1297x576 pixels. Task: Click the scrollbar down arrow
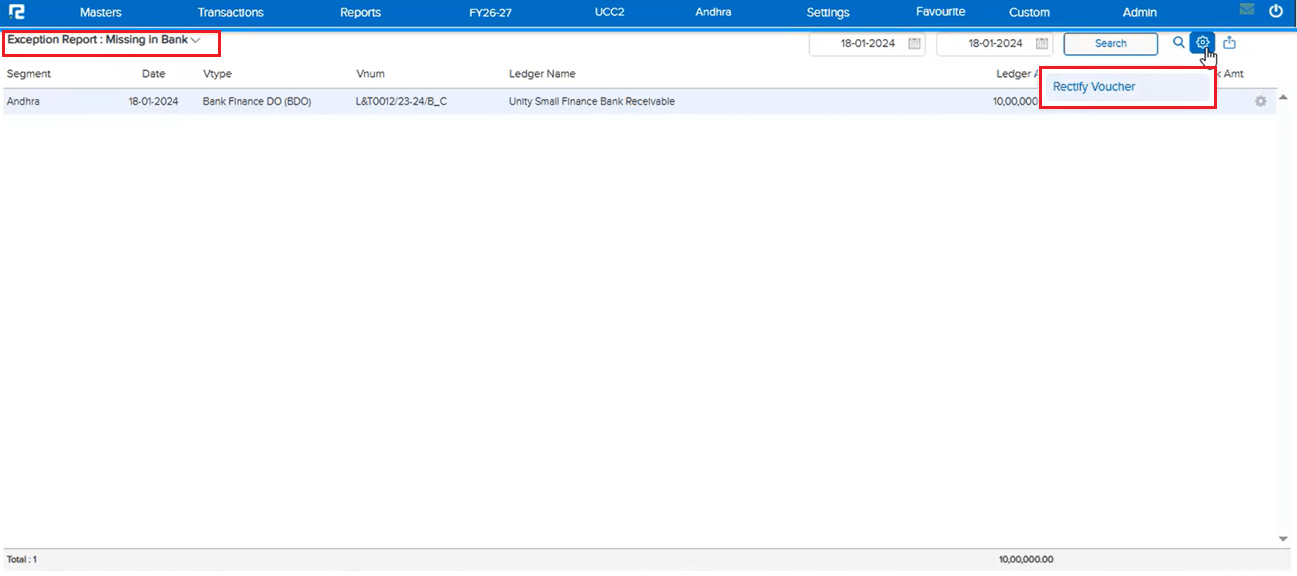click(1284, 539)
